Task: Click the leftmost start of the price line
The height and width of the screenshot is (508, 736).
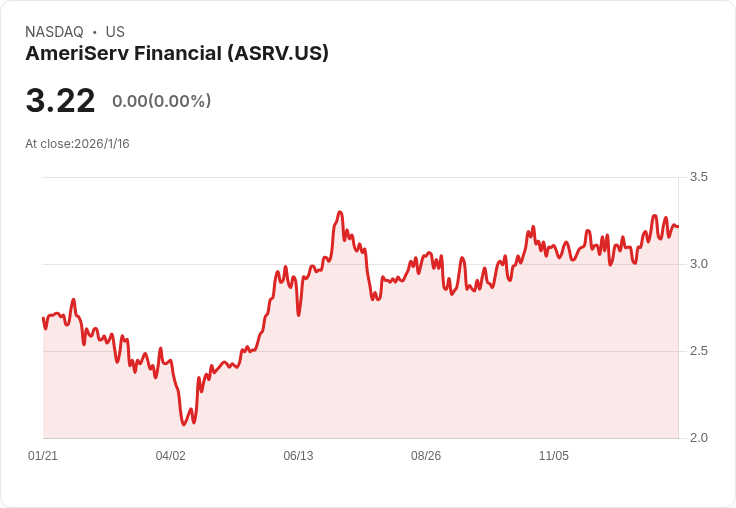Action: (43, 318)
